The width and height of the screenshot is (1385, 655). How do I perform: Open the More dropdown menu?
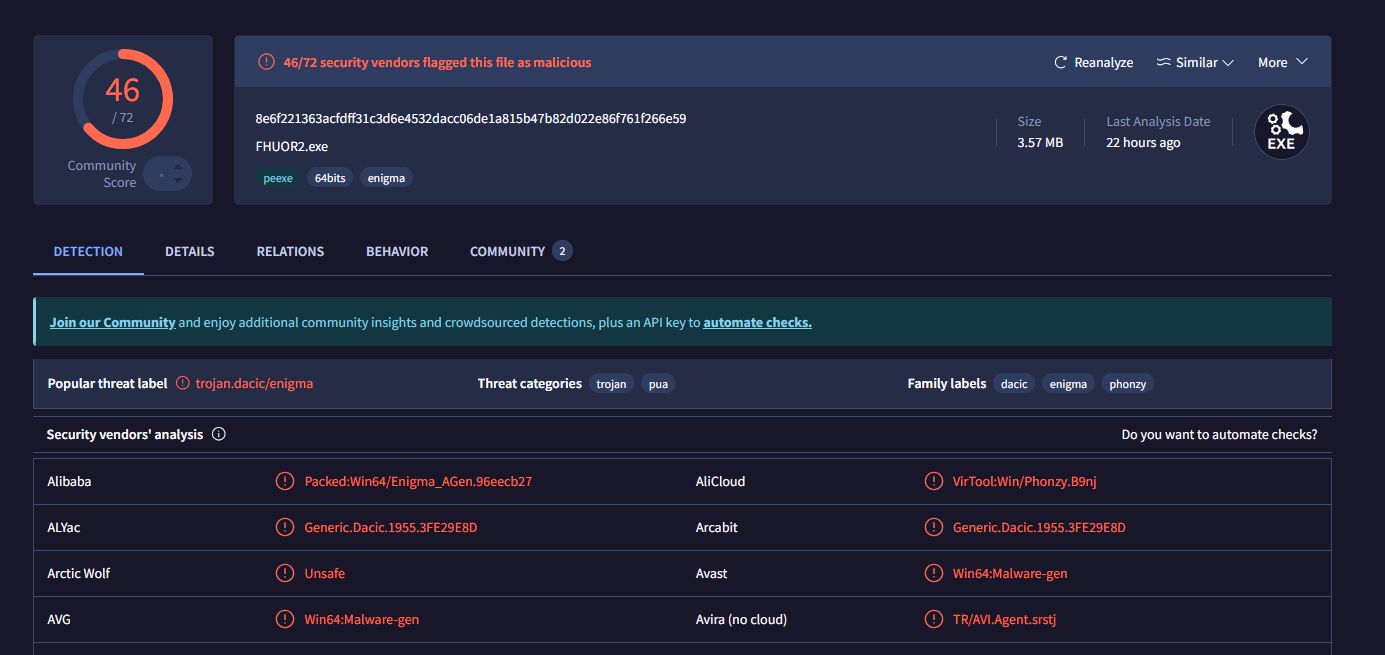click(1282, 63)
